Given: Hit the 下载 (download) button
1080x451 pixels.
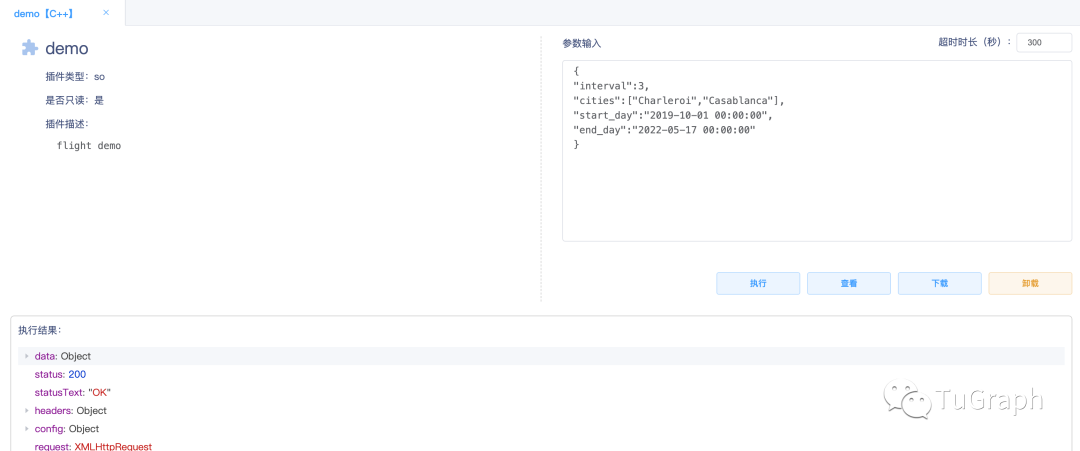Looking at the screenshot, I should coord(939,283).
